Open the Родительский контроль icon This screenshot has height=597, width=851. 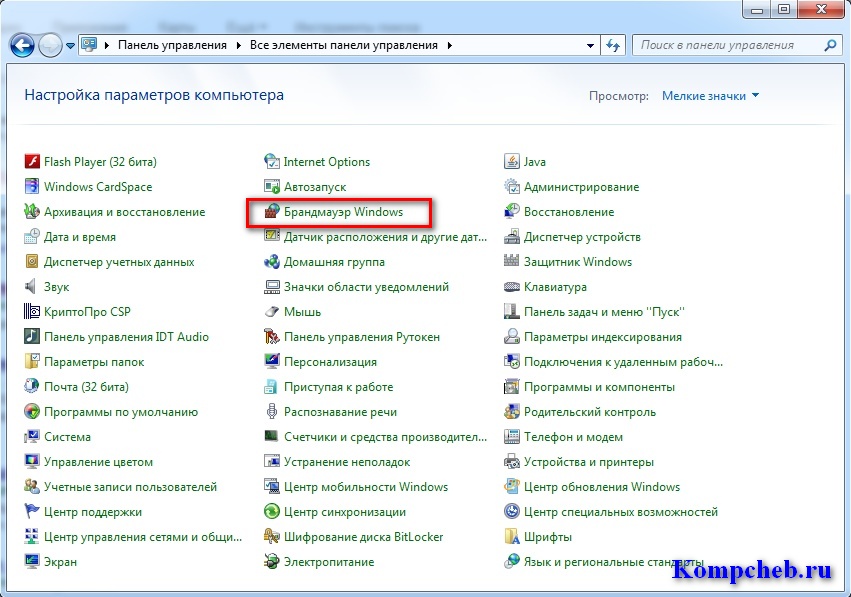[512, 411]
